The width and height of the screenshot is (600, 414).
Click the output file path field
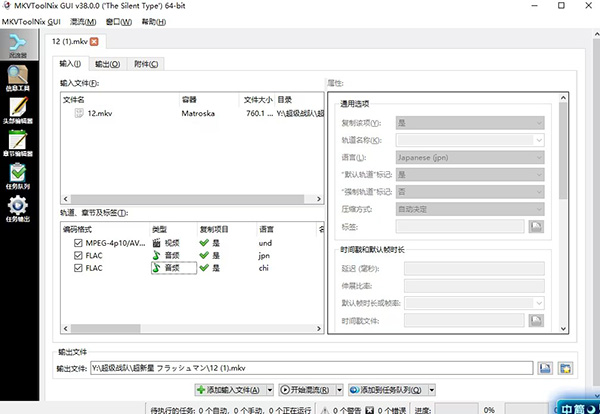coord(310,368)
